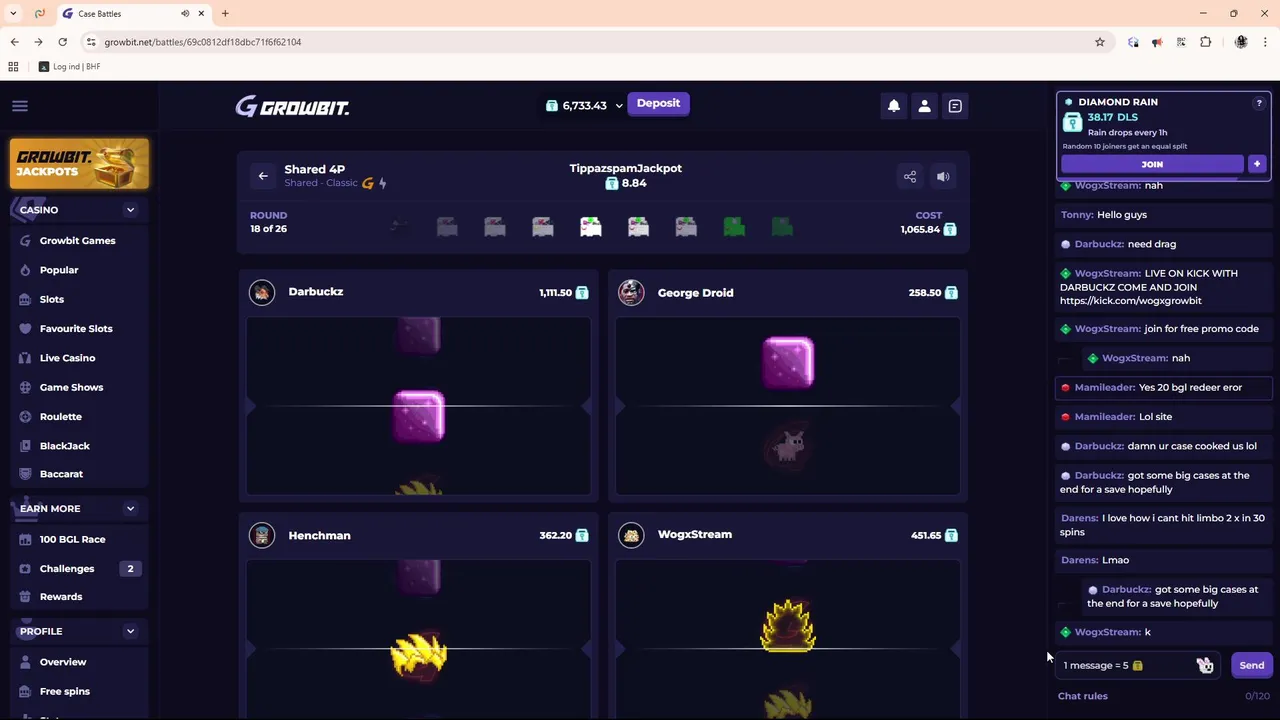Open emoji picker in chat input
The width and height of the screenshot is (1280, 720).
point(1205,666)
